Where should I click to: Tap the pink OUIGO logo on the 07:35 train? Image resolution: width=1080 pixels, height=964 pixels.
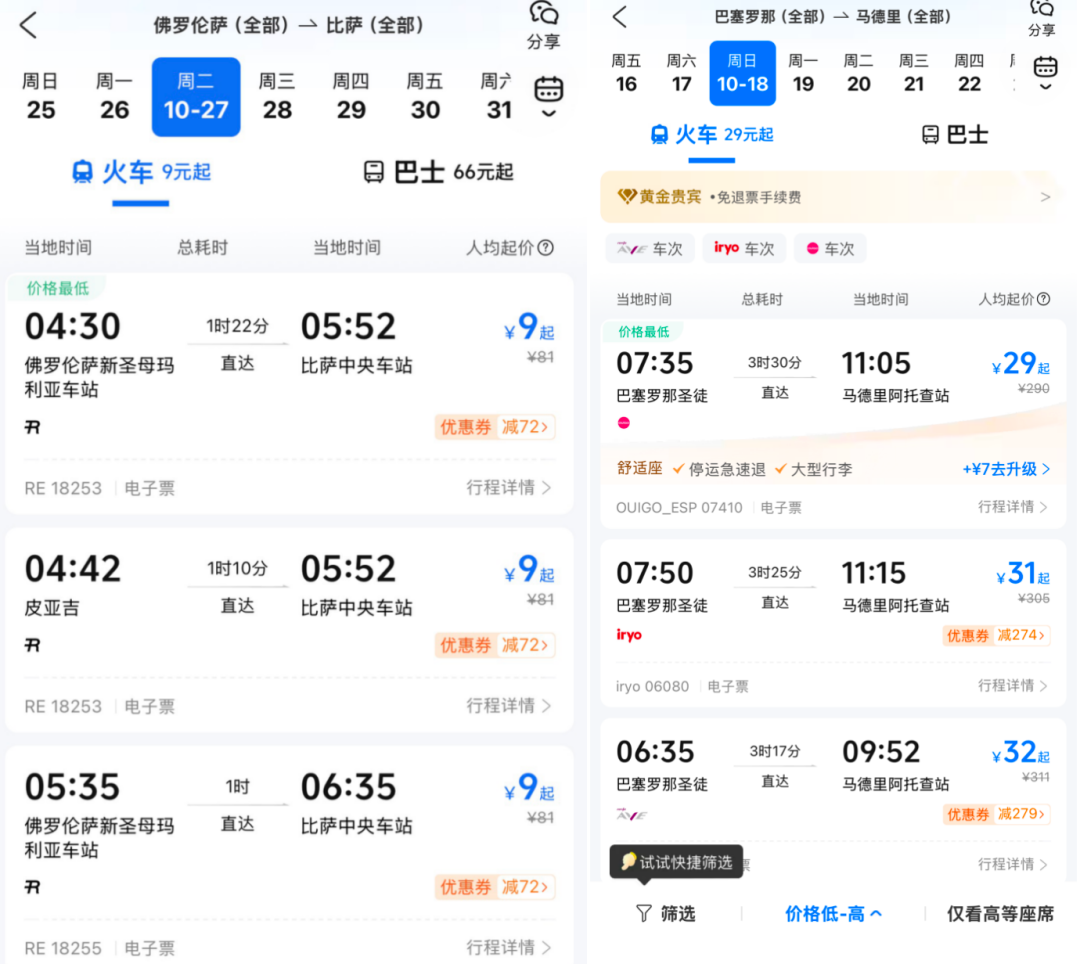(624, 423)
